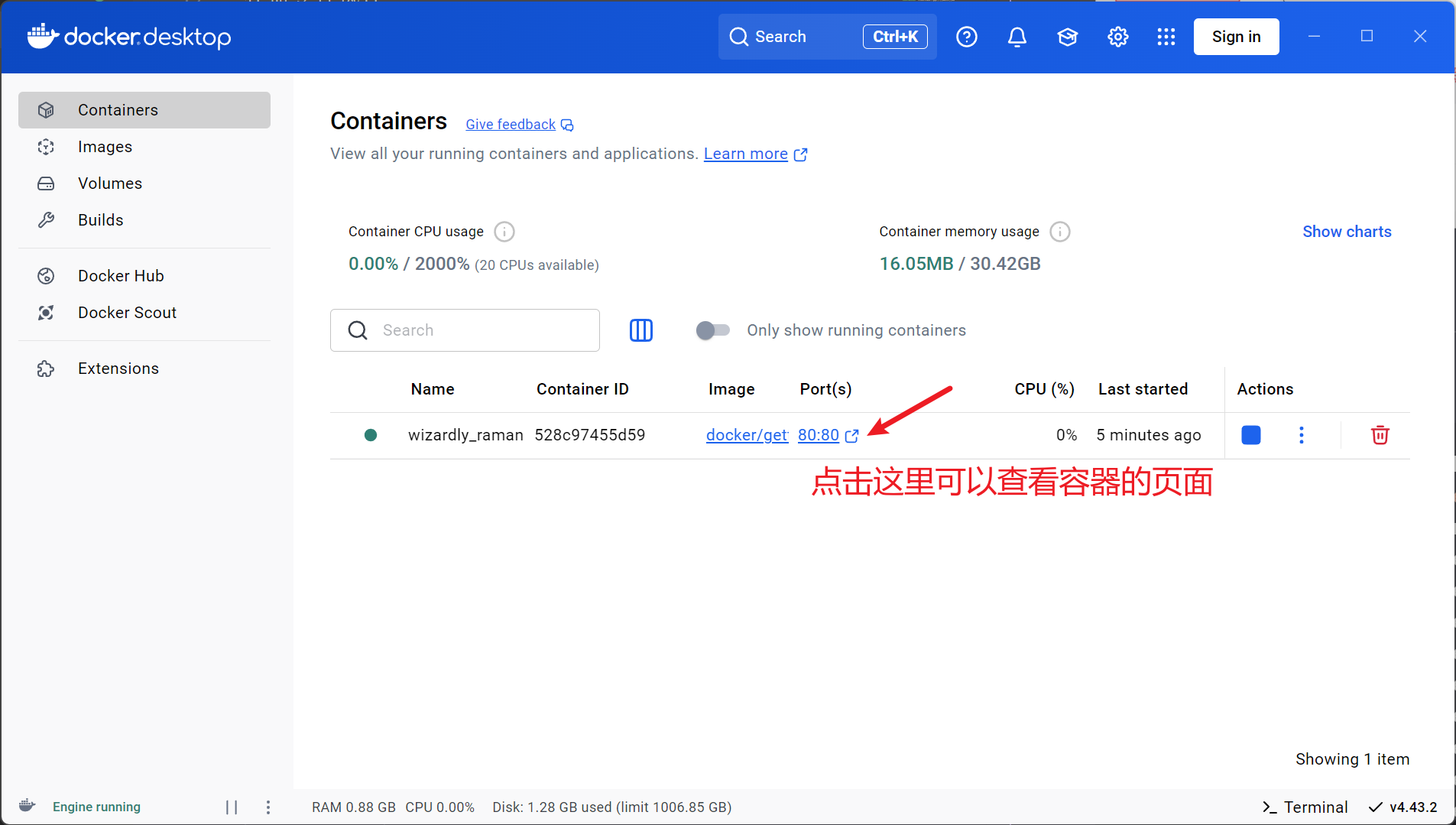Open Docker Scout from the sidebar
Image resolution: width=1456 pixels, height=825 pixels.
point(127,312)
